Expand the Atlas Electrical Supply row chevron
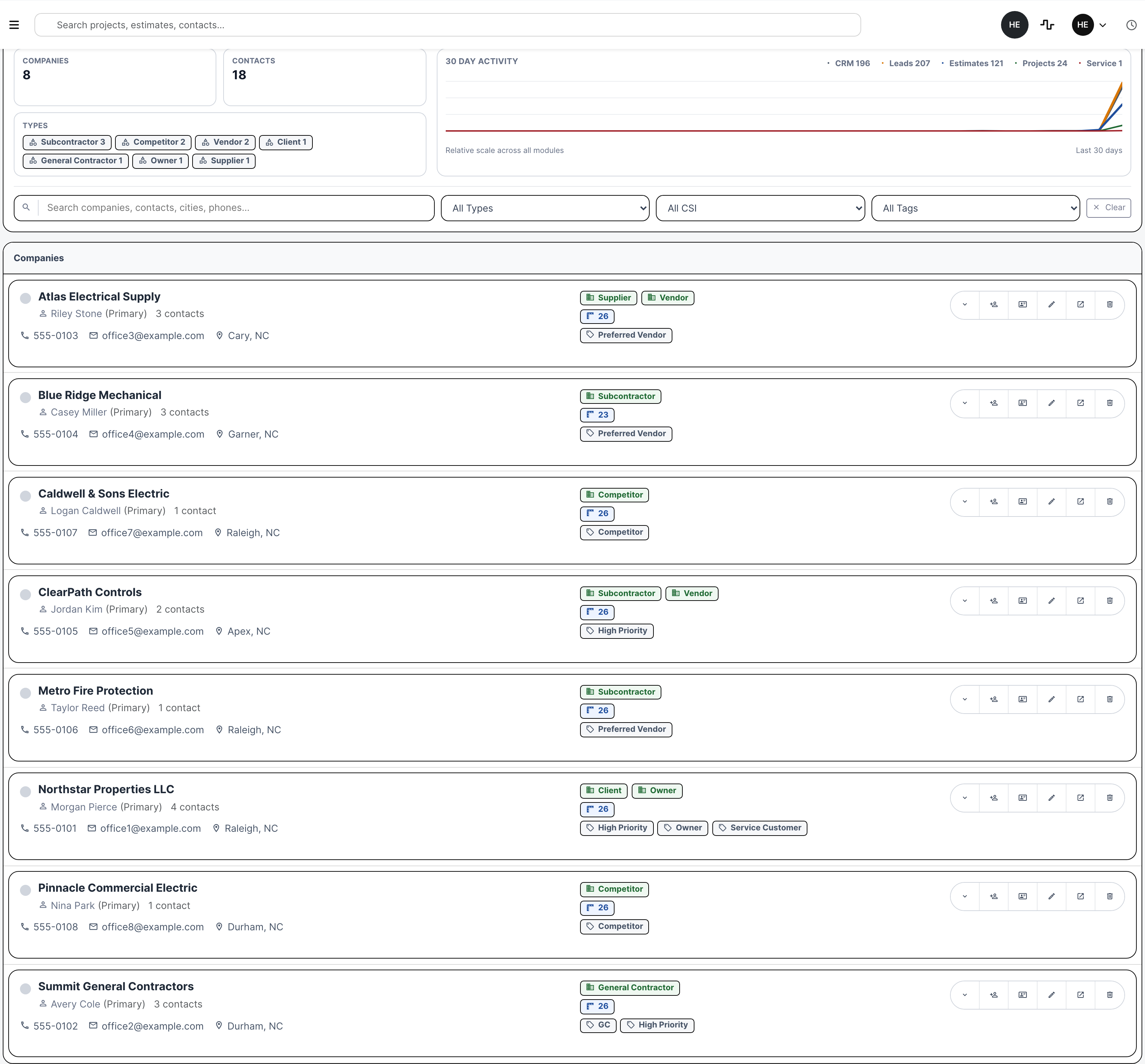 (x=965, y=305)
